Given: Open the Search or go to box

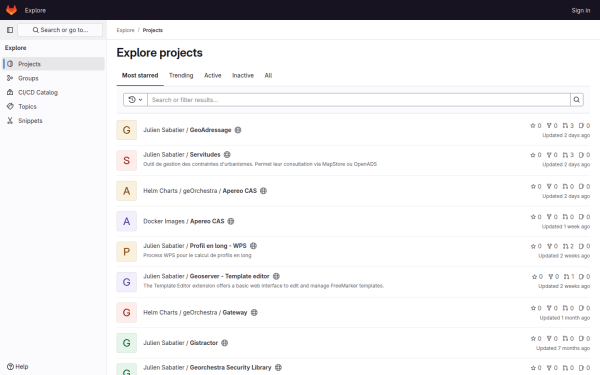Looking at the screenshot, I should pos(60,30).
